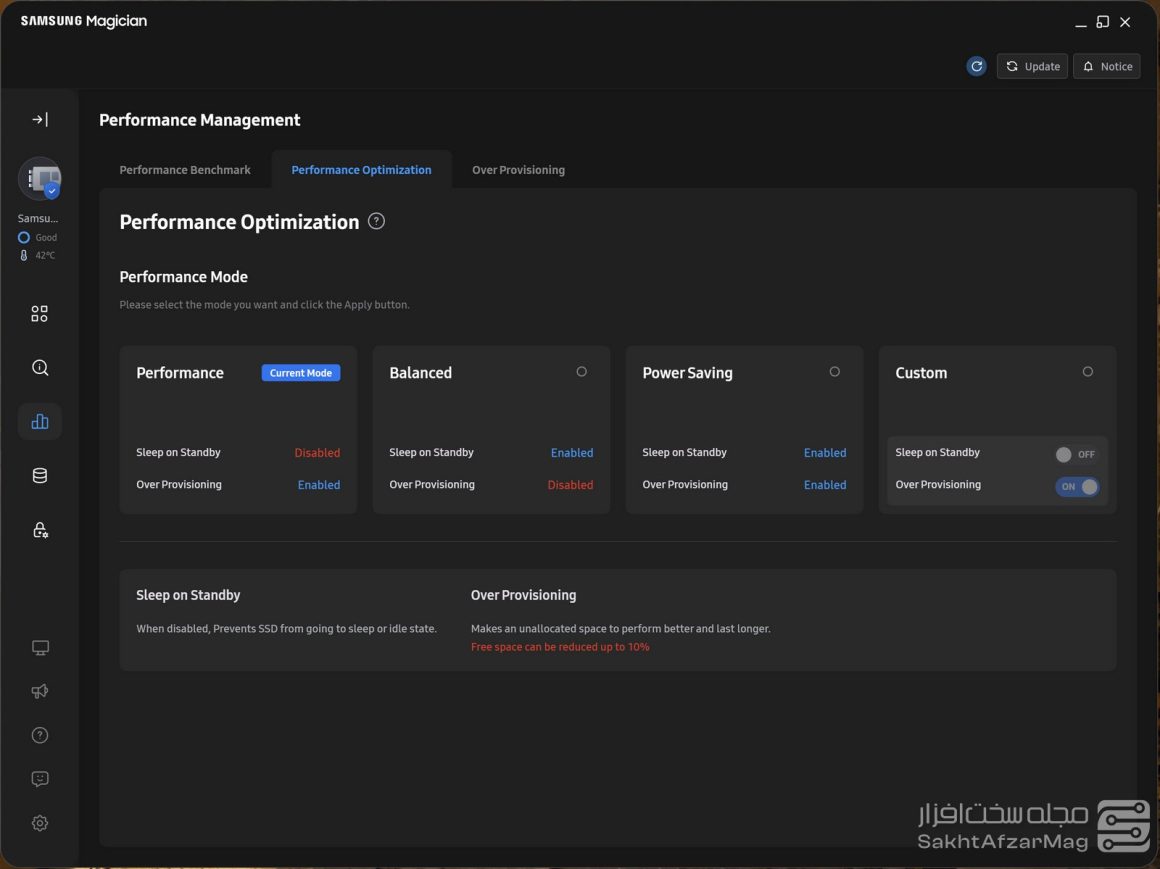Screen dimensions: 1160x869
Task: Switch to Over Provisioning tab
Action: tap(518, 170)
